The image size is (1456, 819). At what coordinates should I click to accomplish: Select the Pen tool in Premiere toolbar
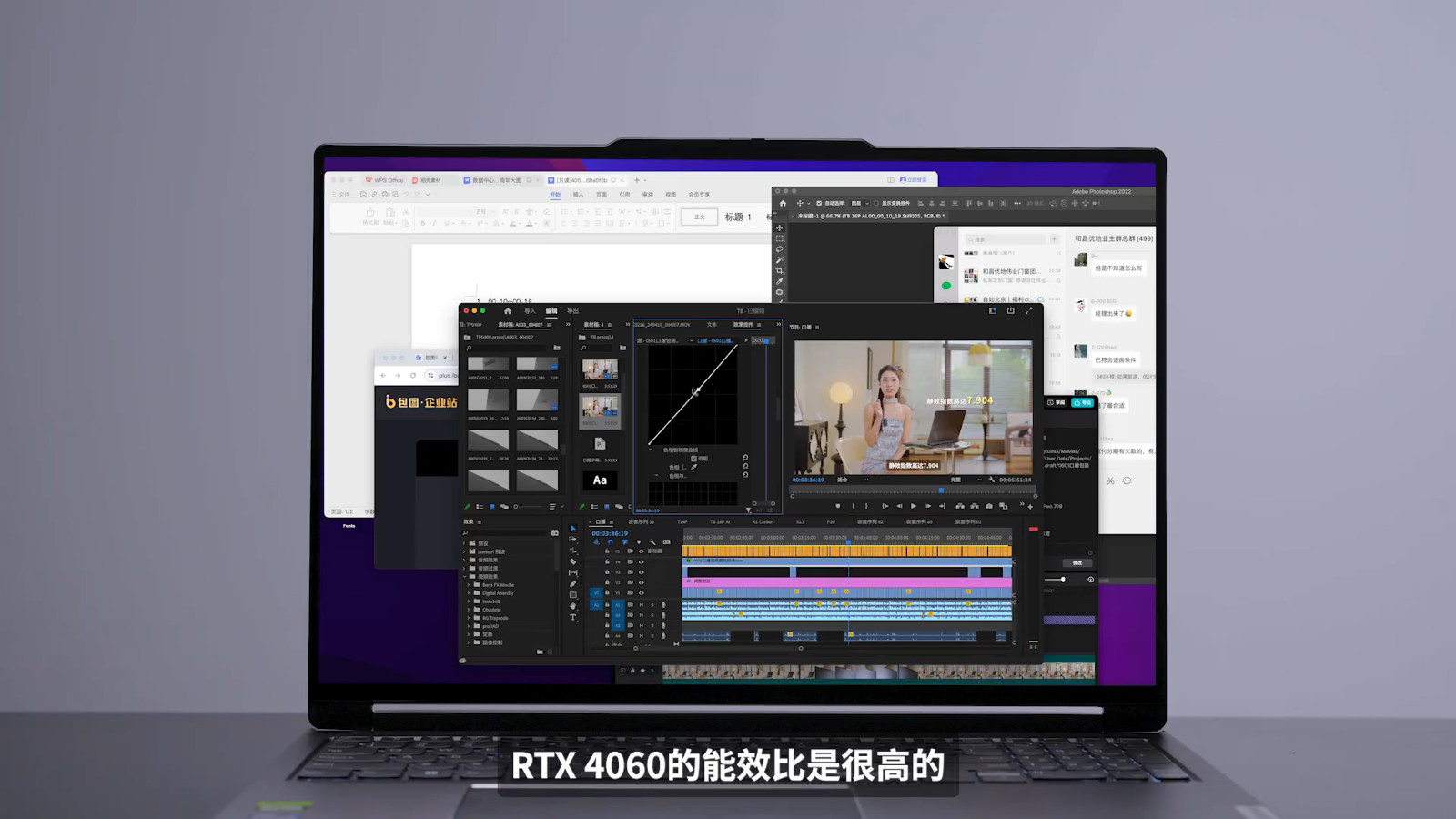pos(572,583)
